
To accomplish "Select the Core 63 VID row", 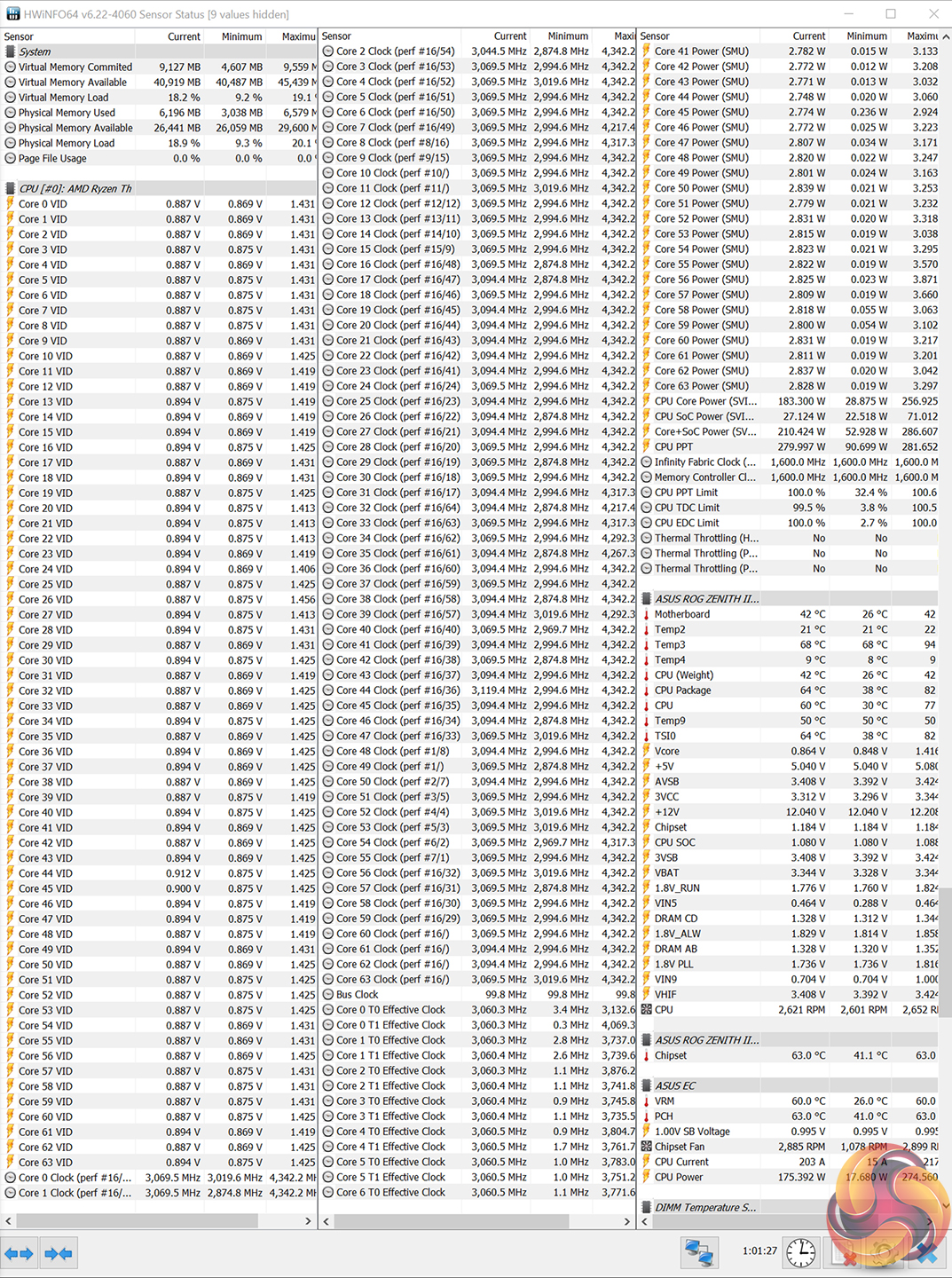I will 159,1163.
